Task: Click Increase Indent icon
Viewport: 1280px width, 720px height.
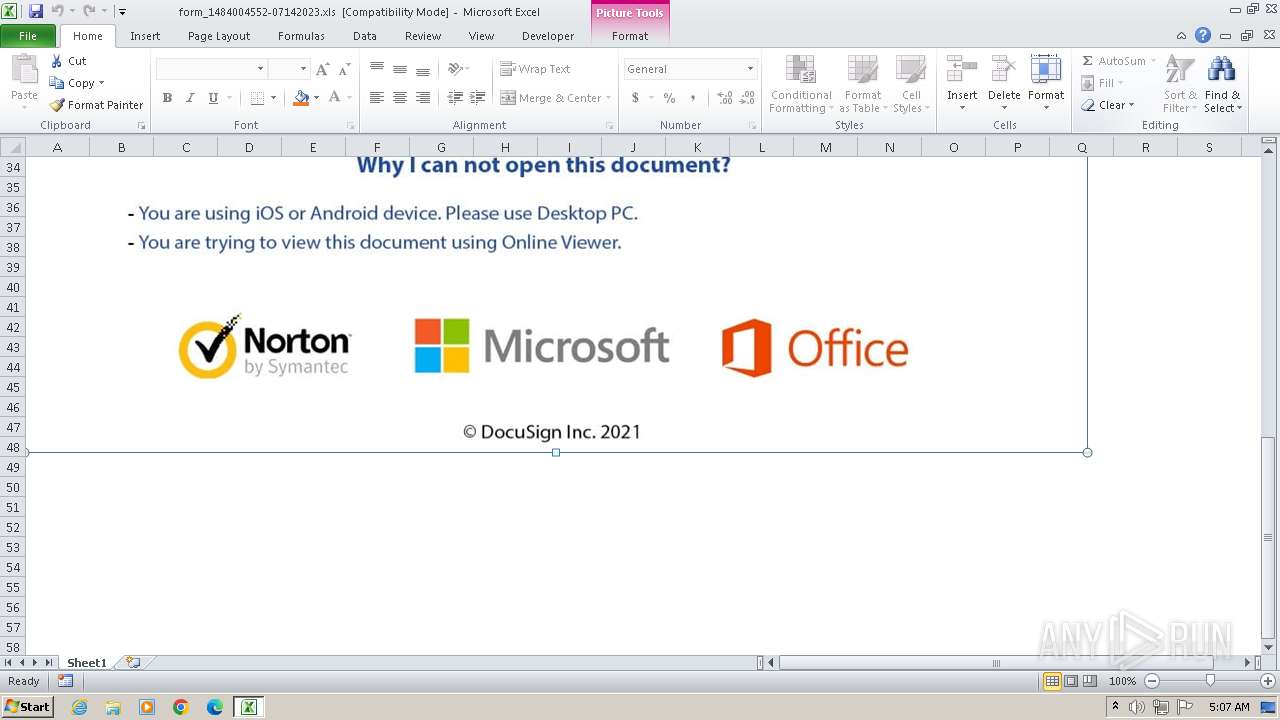Action: [478, 98]
